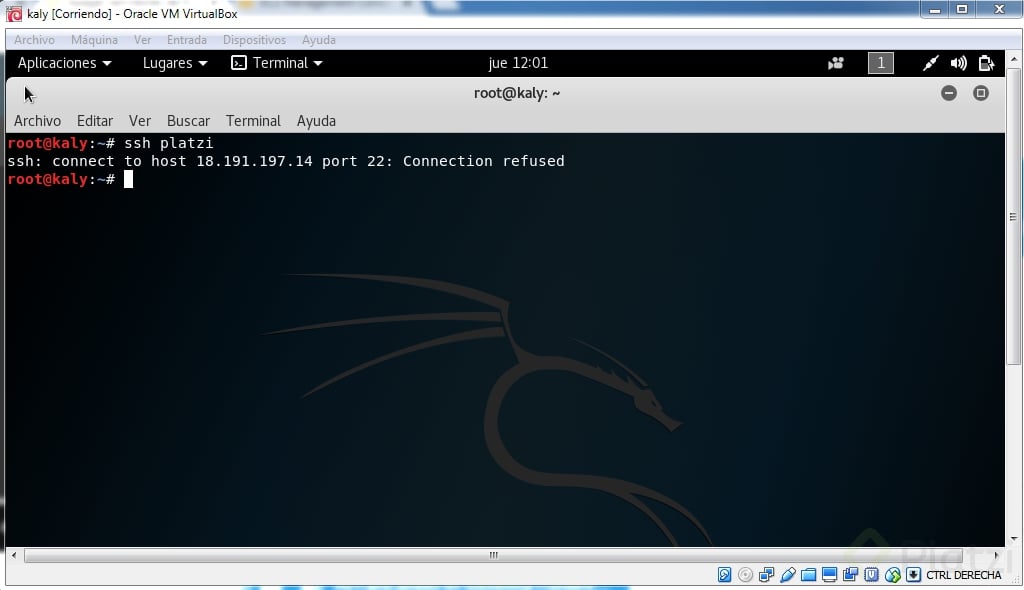Click the workspace 1 indicator
The width and height of the screenshot is (1024, 590).
click(881, 63)
